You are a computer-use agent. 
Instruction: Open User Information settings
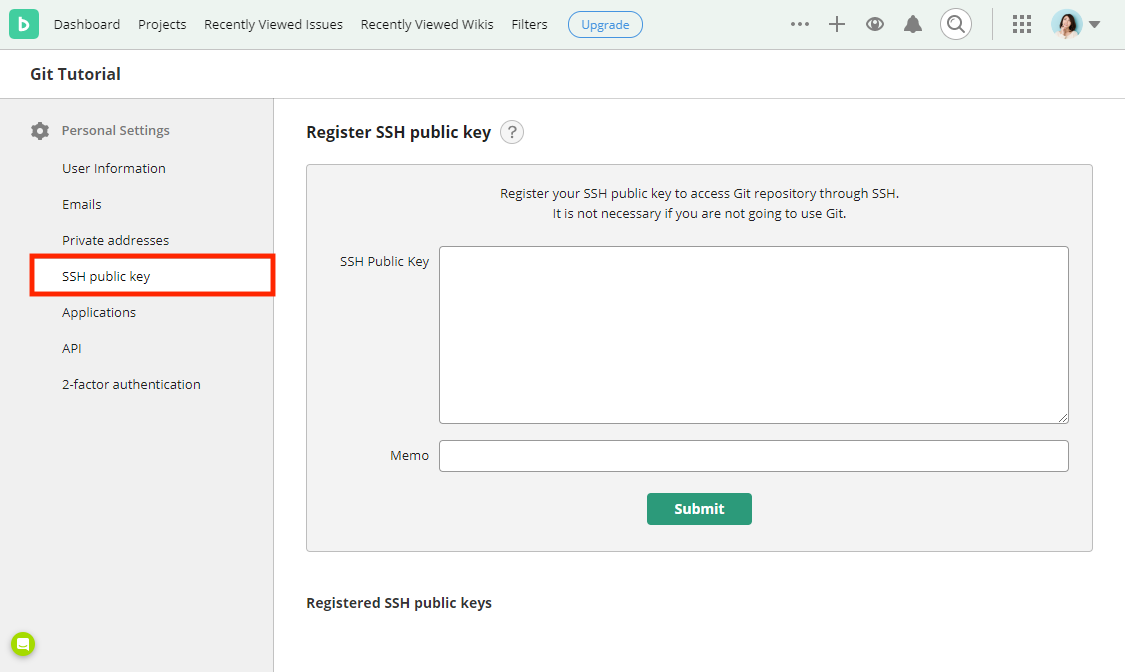114,169
